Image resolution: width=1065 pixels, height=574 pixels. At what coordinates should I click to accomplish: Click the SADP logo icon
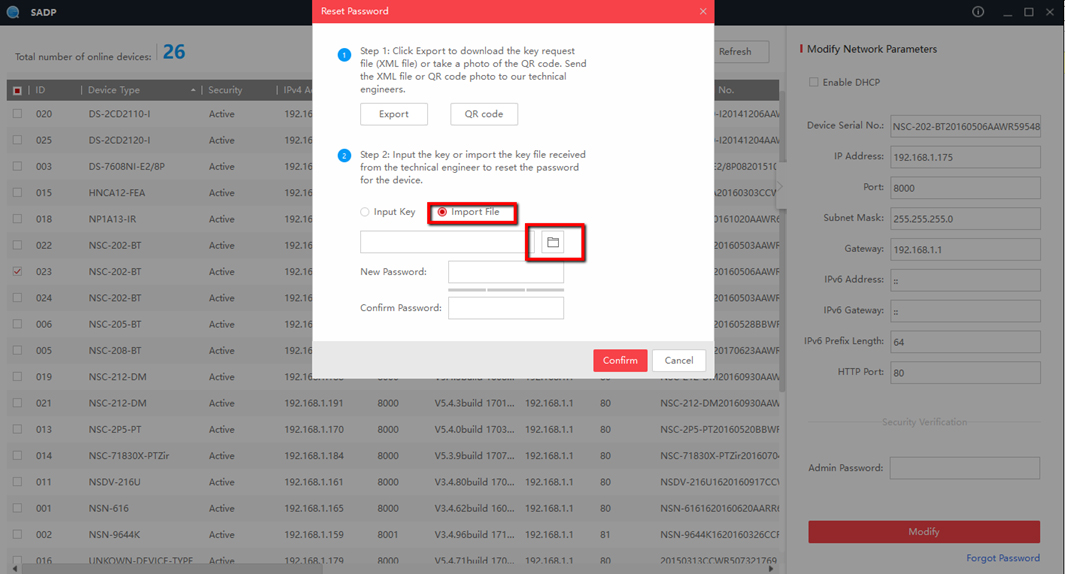tap(13, 12)
